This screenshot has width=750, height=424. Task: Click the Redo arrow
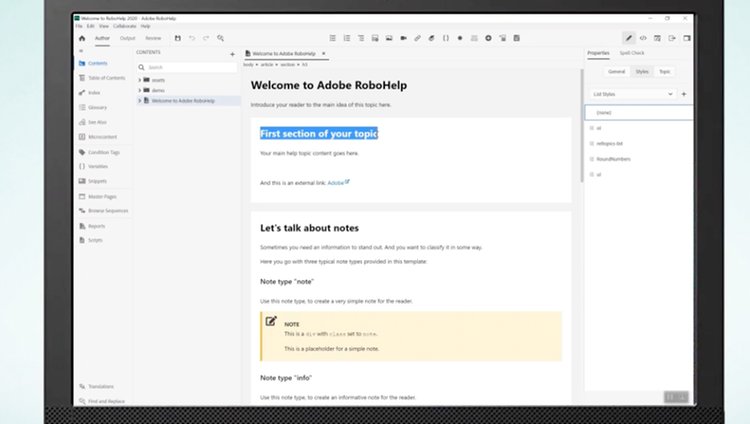pyautogui.click(x=206, y=38)
